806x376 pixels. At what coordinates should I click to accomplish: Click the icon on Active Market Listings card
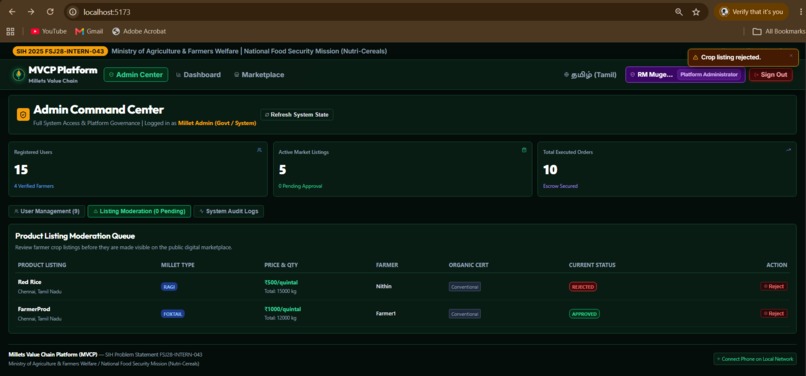[524, 150]
